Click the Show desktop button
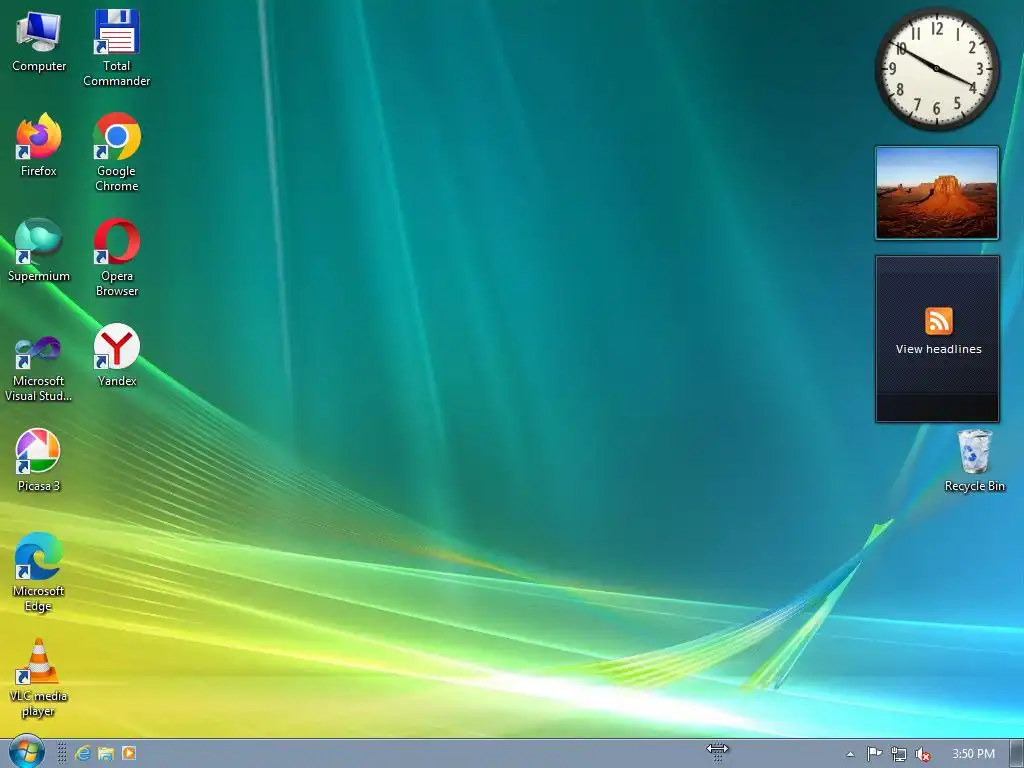 pyautogui.click(x=1017, y=754)
